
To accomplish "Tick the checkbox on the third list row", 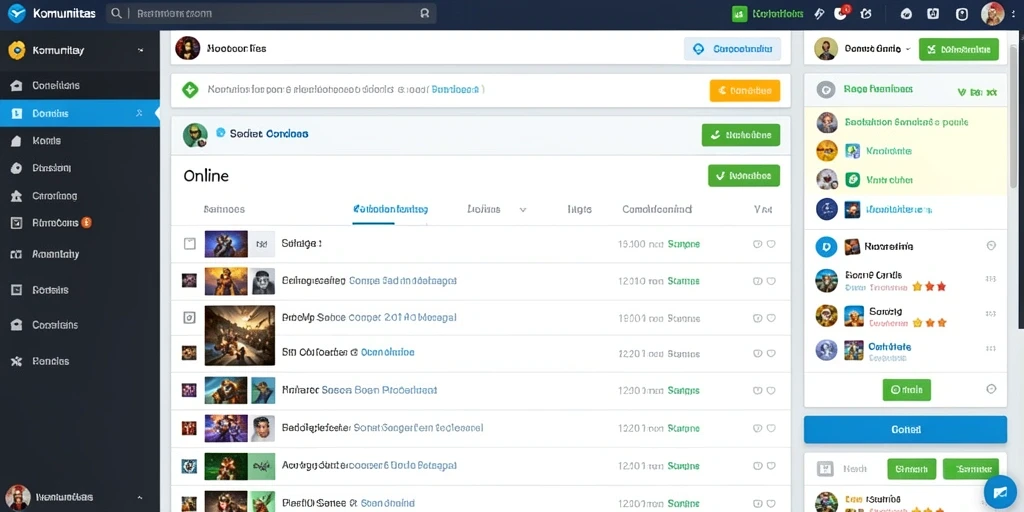I will click(189, 318).
